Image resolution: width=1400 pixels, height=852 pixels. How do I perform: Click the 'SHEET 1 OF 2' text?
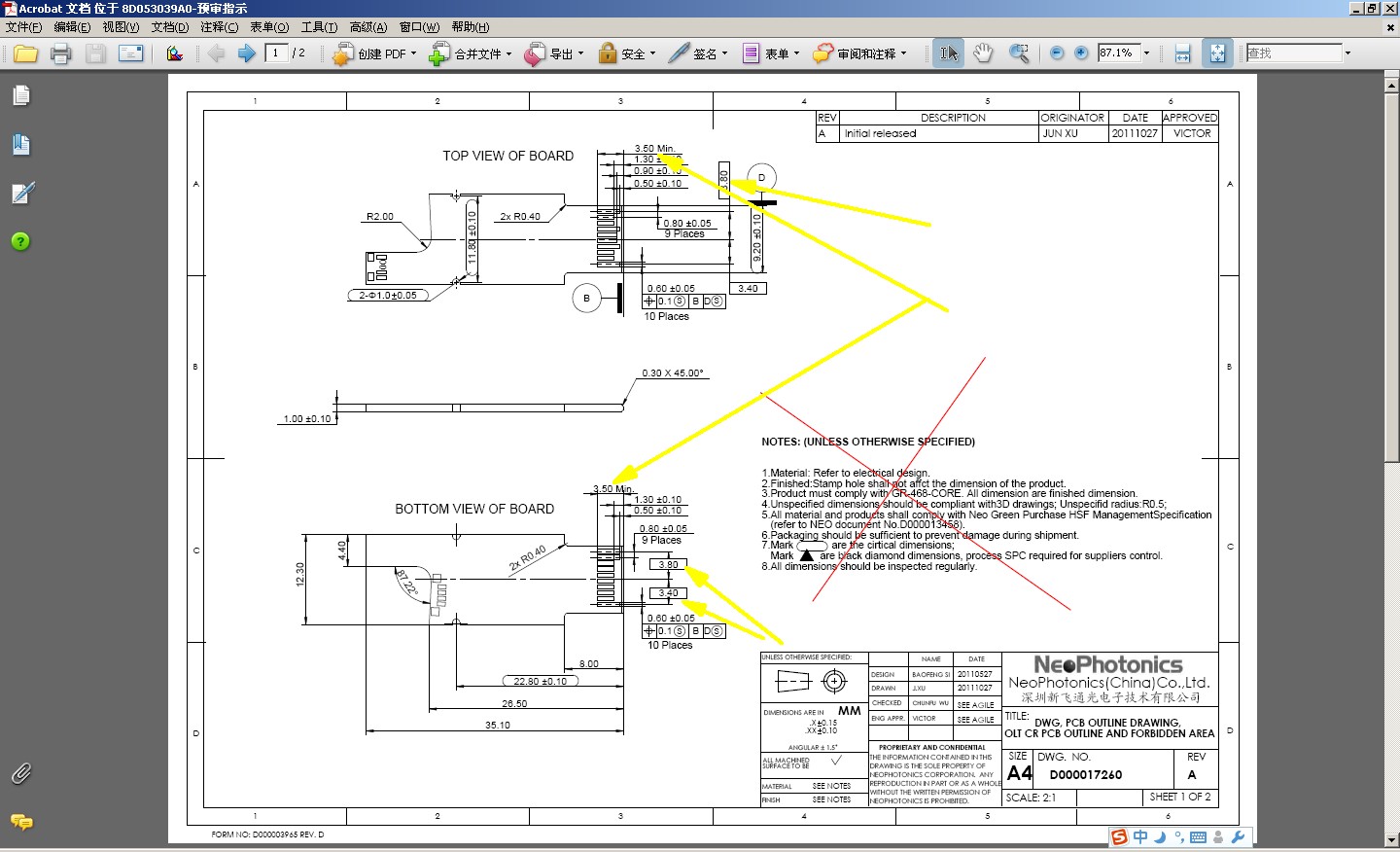tap(1179, 797)
